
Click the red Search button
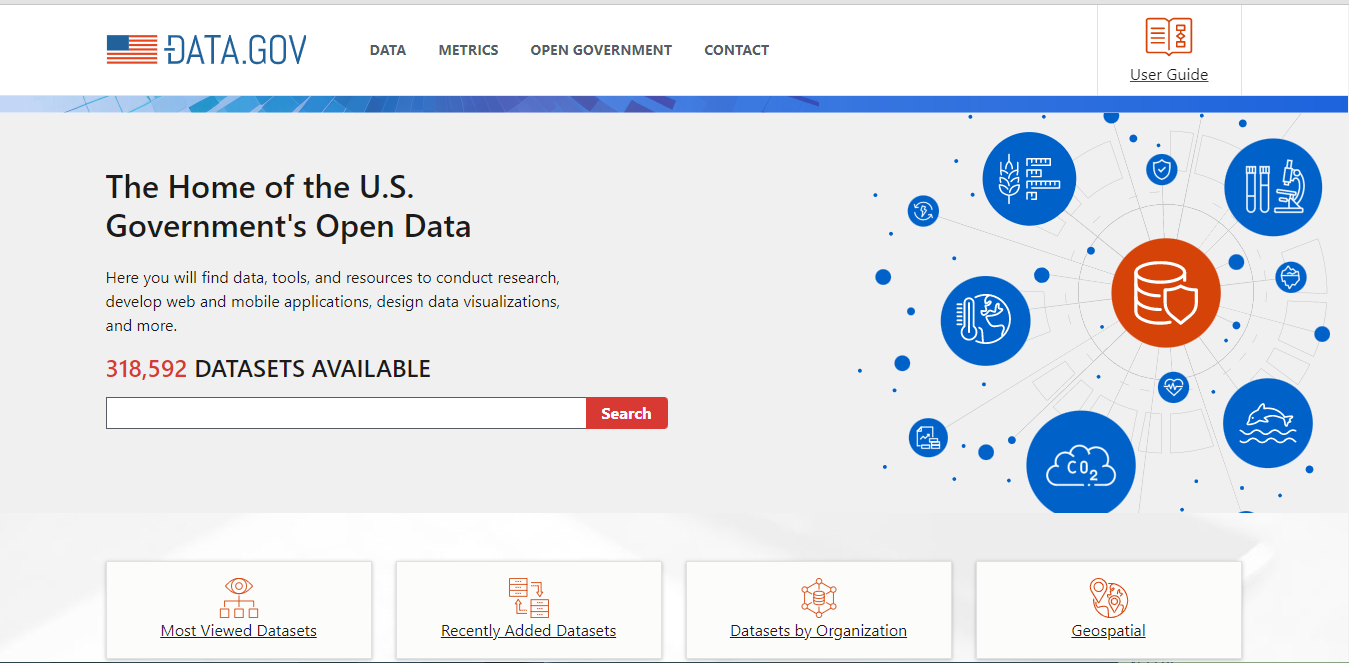(x=626, y=412)
